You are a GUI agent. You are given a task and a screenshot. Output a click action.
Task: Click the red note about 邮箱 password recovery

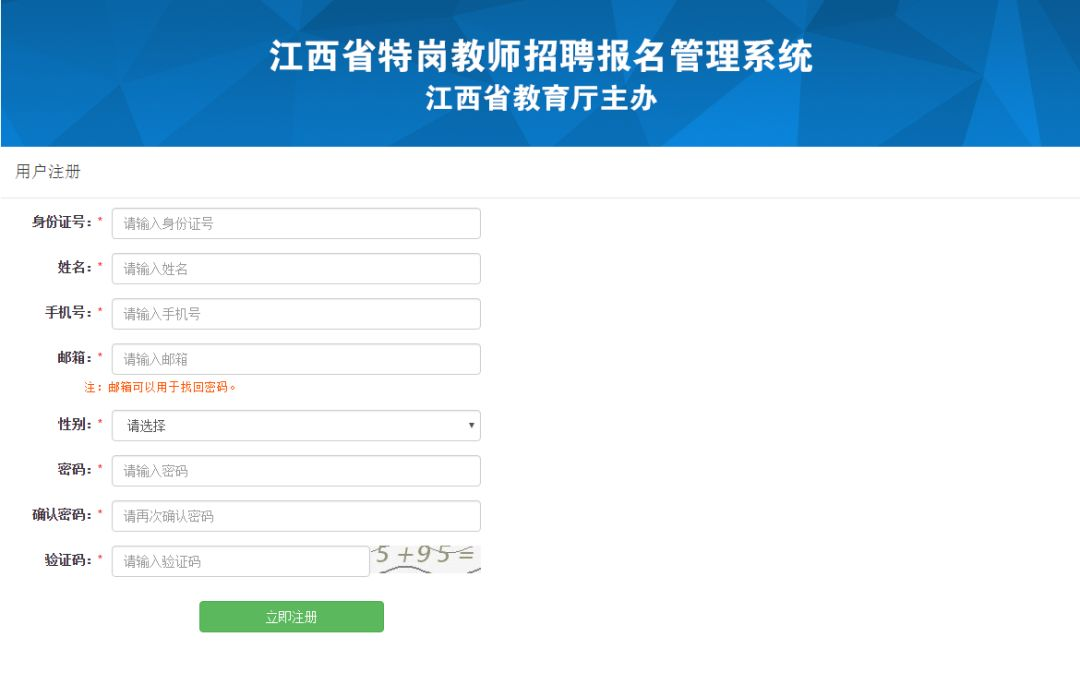[x=160, y=387]
